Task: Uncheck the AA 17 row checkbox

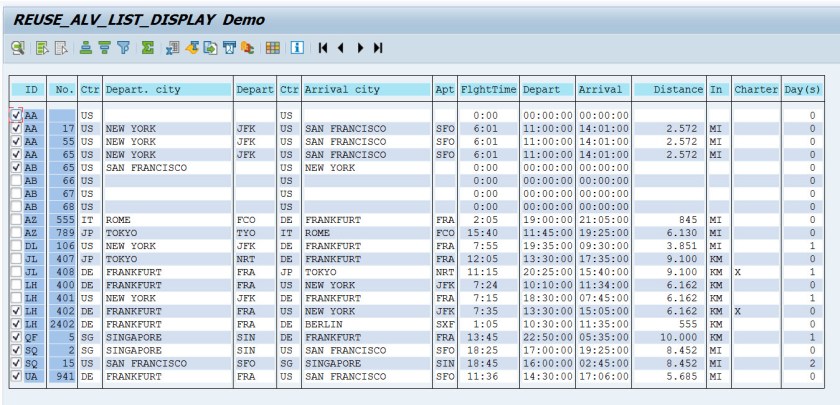Action: click(16, 129)
